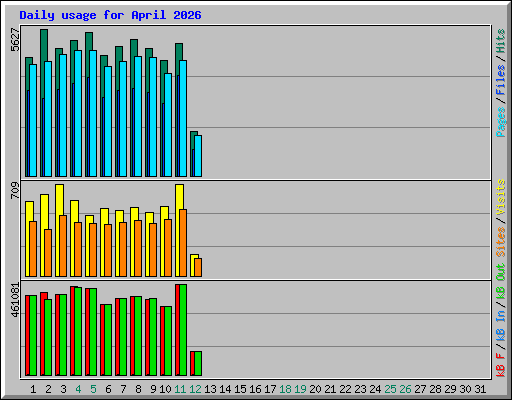Click the orange Sites bar for day 12
Image resolution: width=512 pixels, height=400 pixels.
coord(198,267)
